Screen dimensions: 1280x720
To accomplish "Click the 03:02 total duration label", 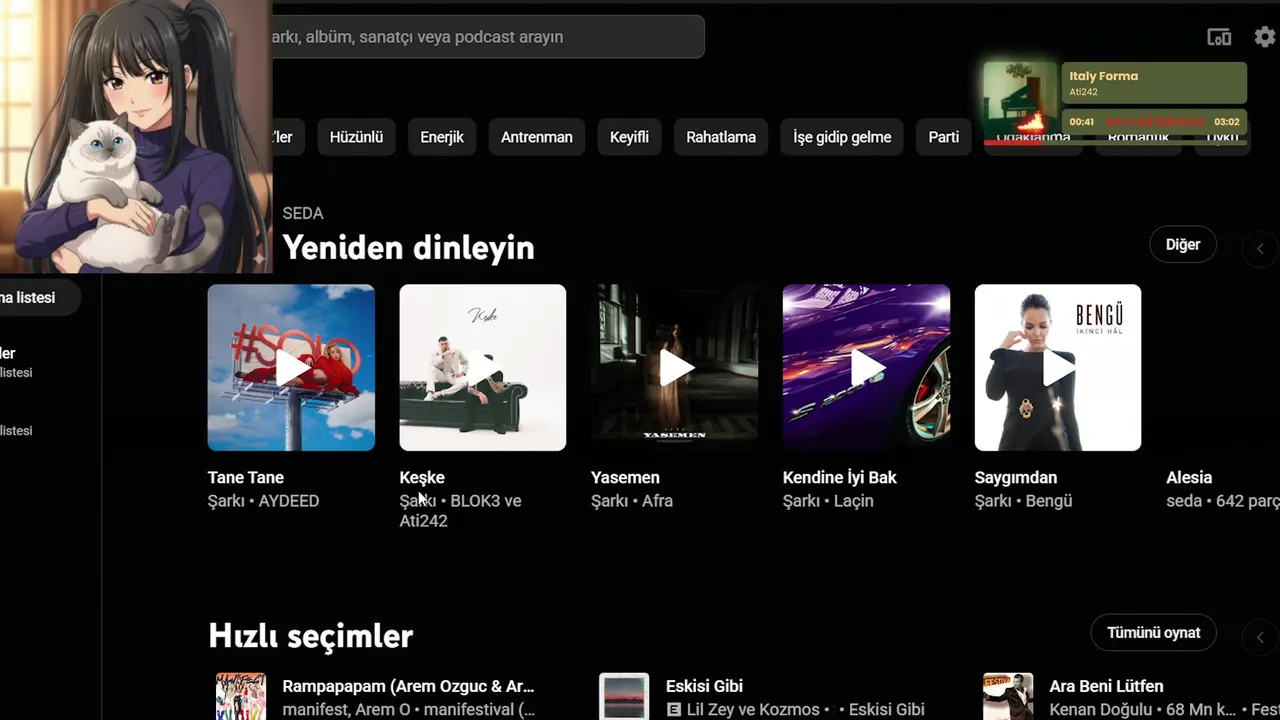I will [x=1227, y=122].
